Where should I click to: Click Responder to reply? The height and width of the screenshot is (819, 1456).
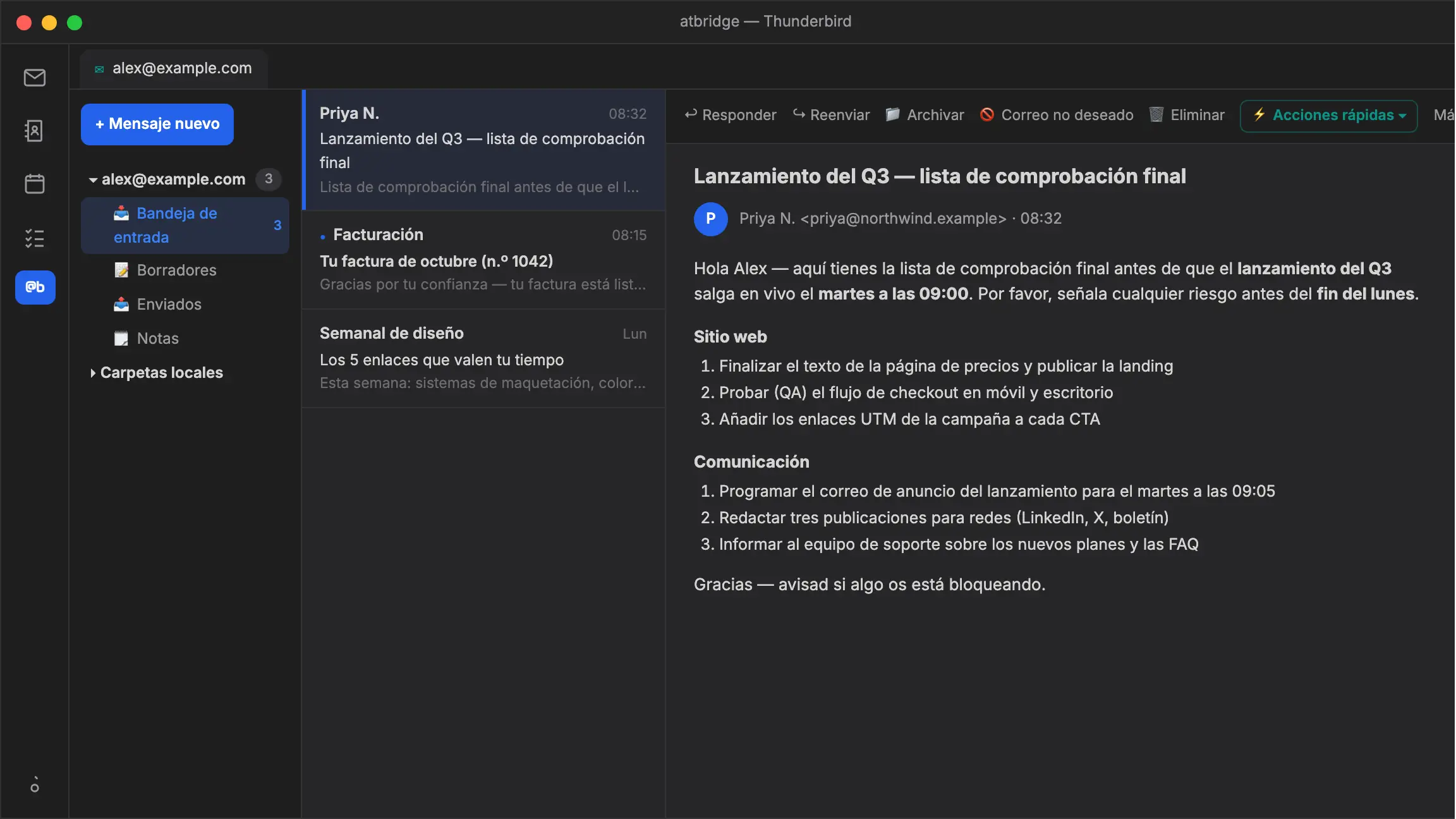[x=731, y=115]
